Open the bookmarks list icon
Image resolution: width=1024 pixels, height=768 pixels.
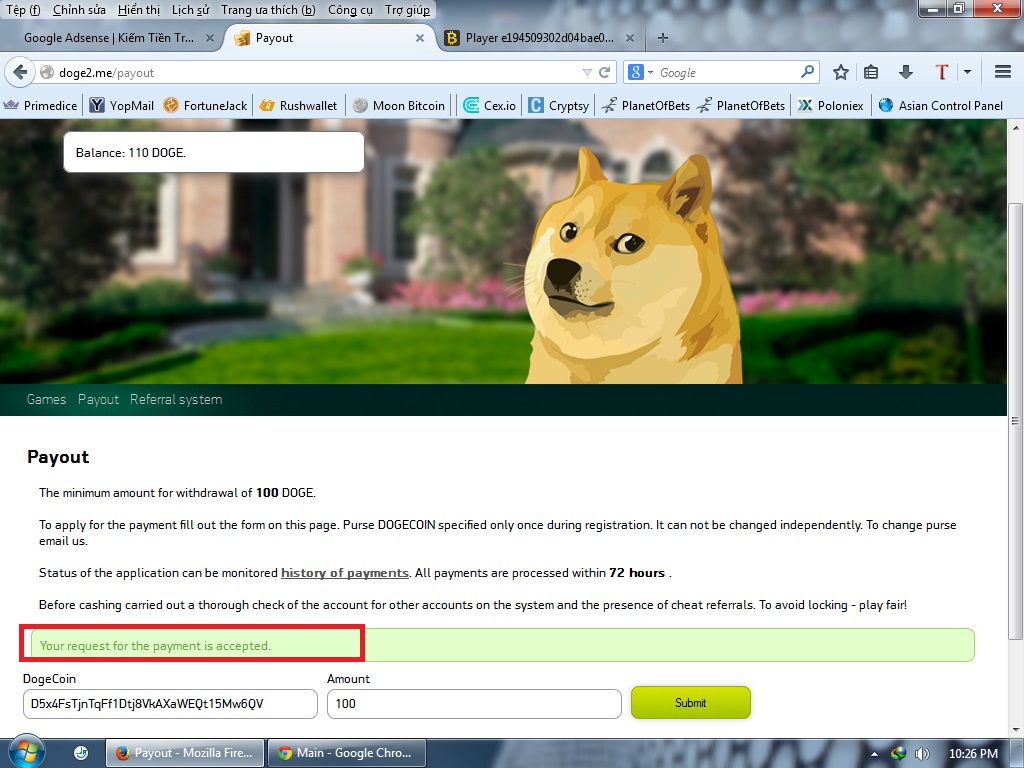(x=871, y=72)
